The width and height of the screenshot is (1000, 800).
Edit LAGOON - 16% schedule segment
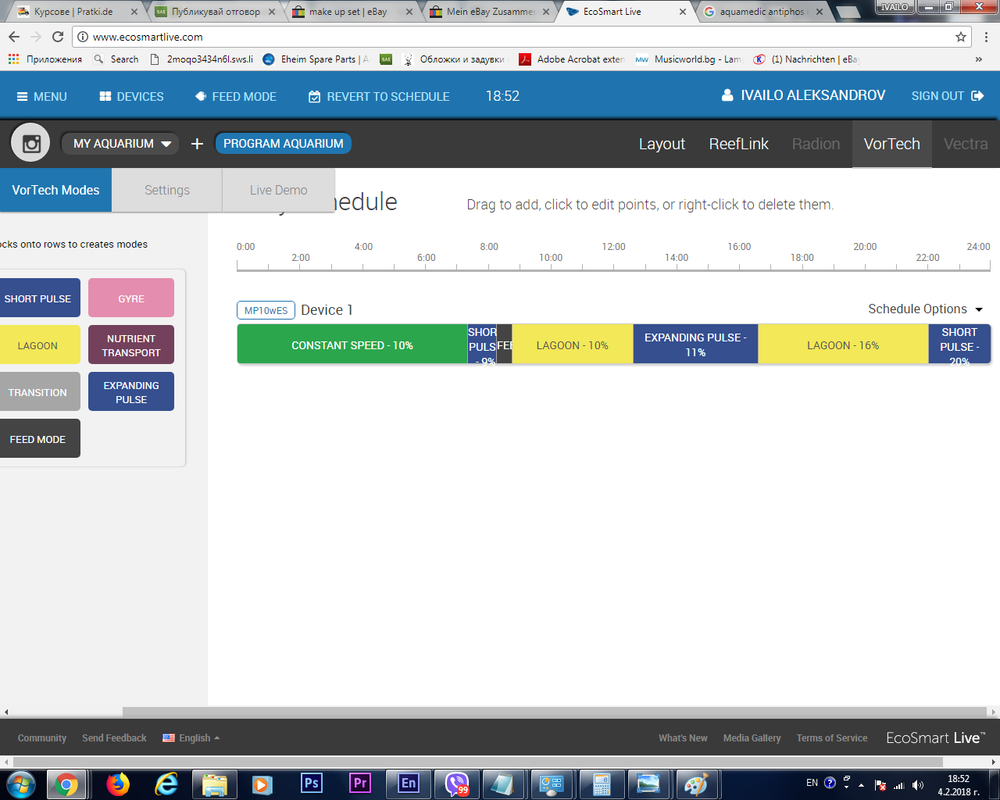843,344
